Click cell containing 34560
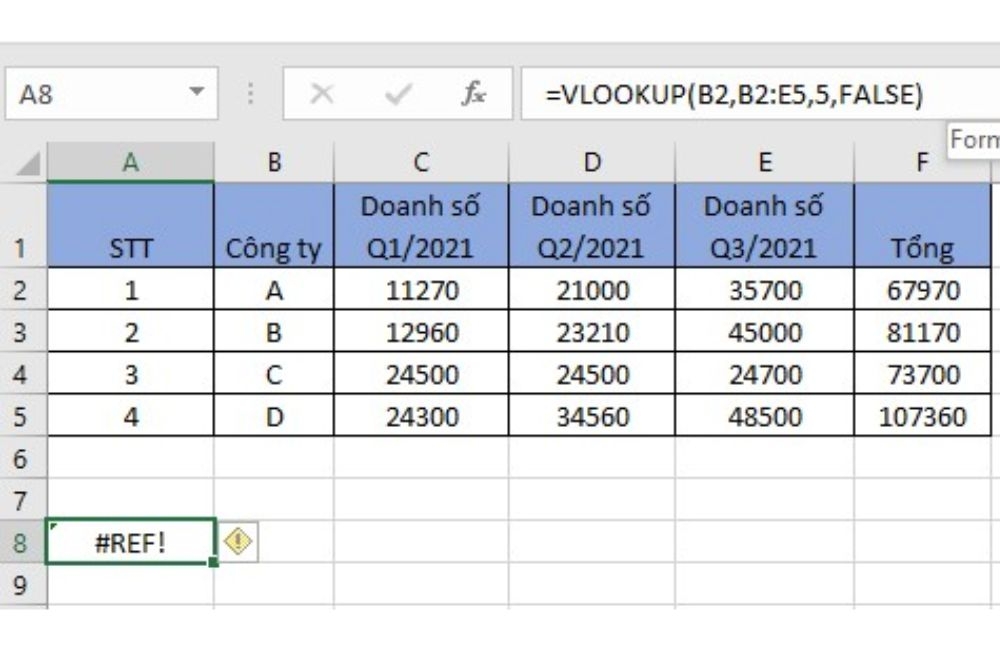The image size is (1000, 650). click(x=592, y=416)
